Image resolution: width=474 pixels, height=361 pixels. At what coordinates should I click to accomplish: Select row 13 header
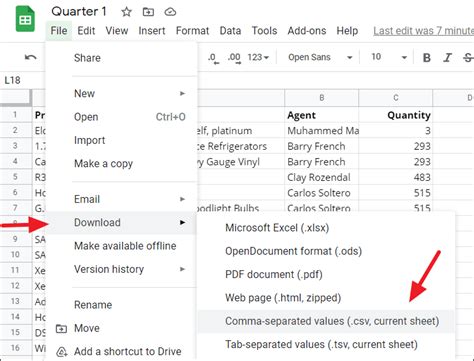click(x=15, y=301)
